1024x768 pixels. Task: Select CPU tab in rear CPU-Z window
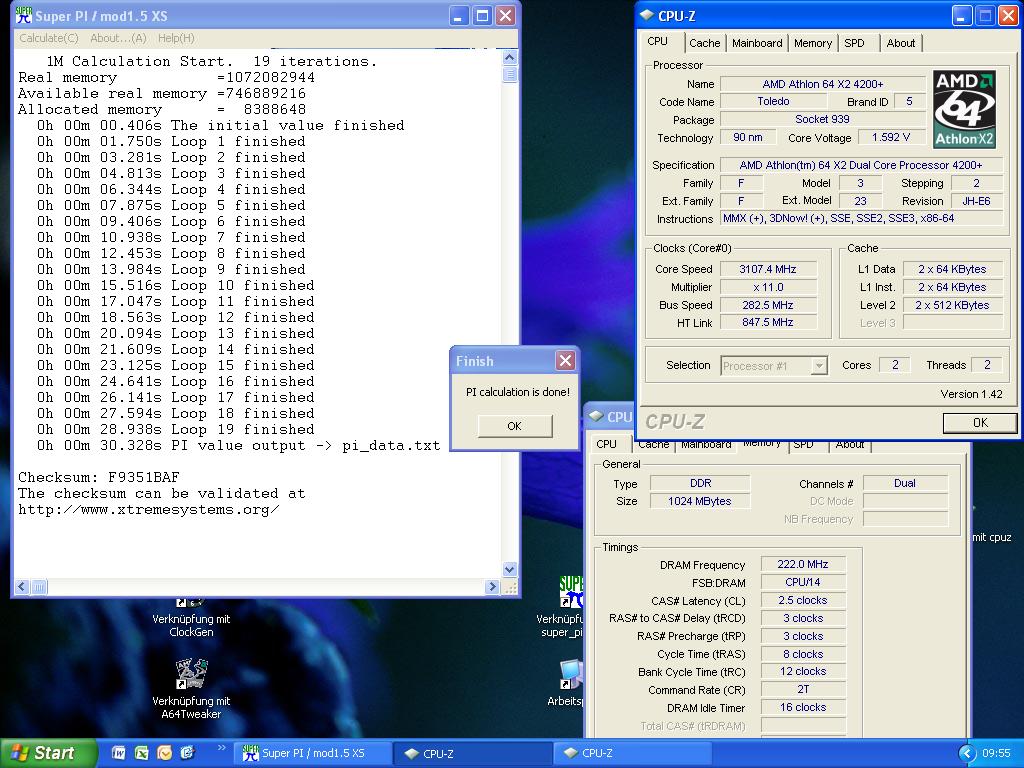click(607, 443)
